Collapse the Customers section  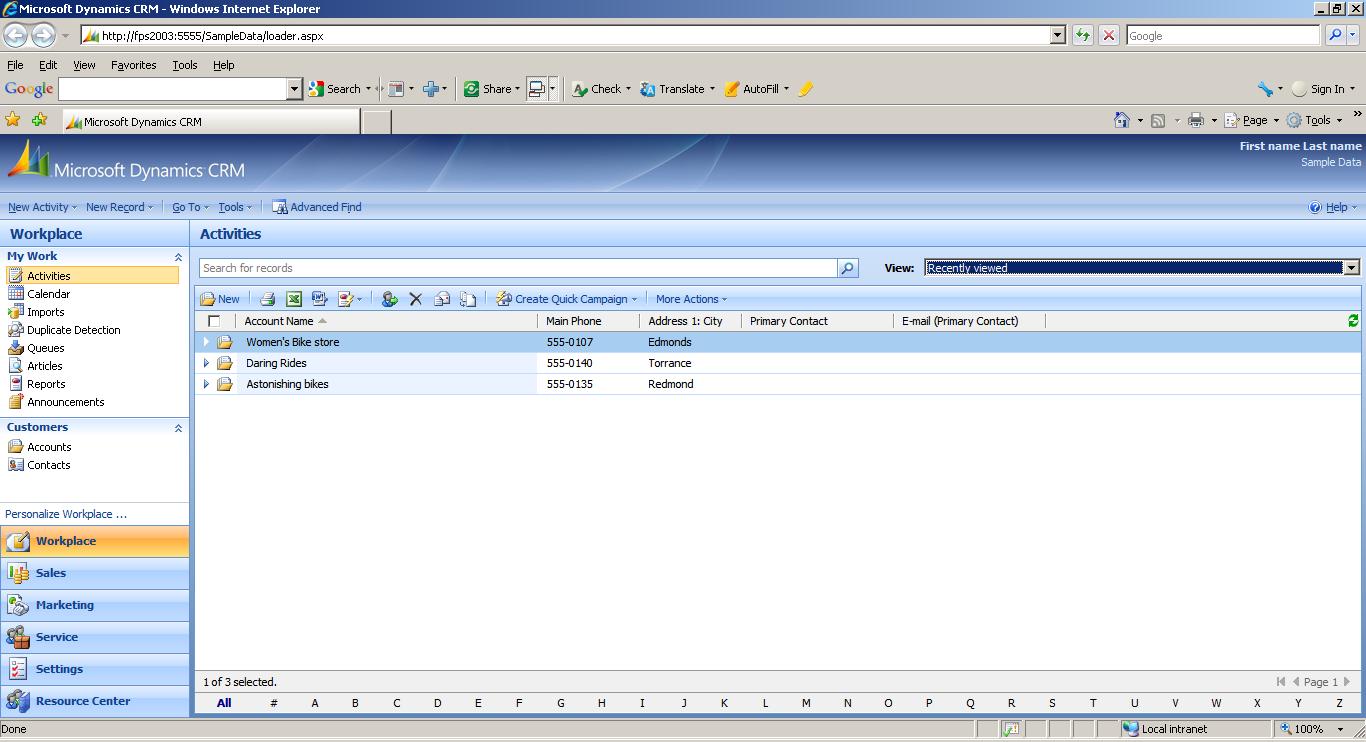(x=179, y=428)
